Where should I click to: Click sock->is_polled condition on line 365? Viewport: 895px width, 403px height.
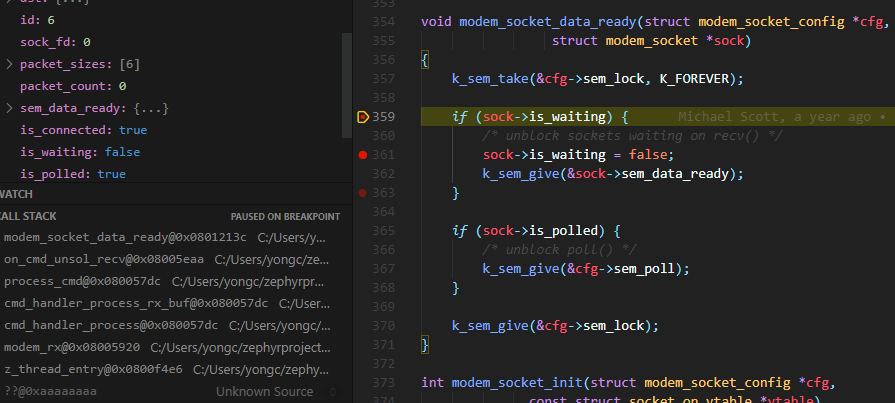tap(543, 231)
